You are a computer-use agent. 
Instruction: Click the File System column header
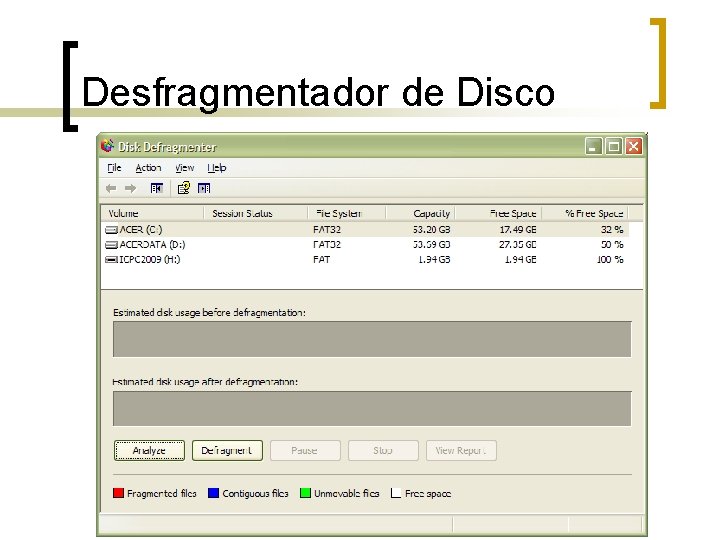(x=347, y=214)
